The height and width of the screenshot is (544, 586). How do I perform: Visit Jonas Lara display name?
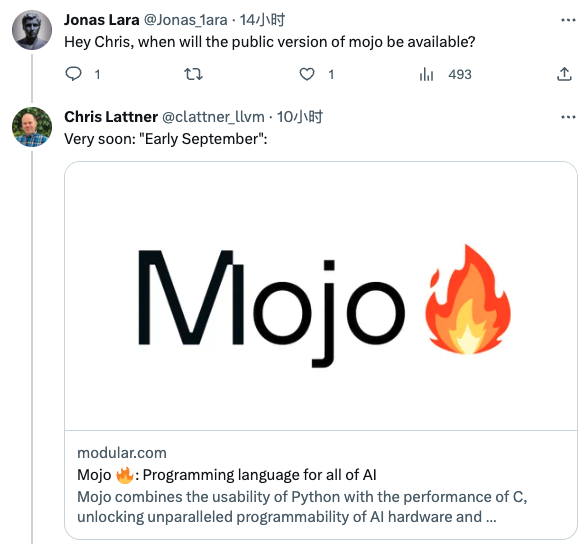coord(101,20)
